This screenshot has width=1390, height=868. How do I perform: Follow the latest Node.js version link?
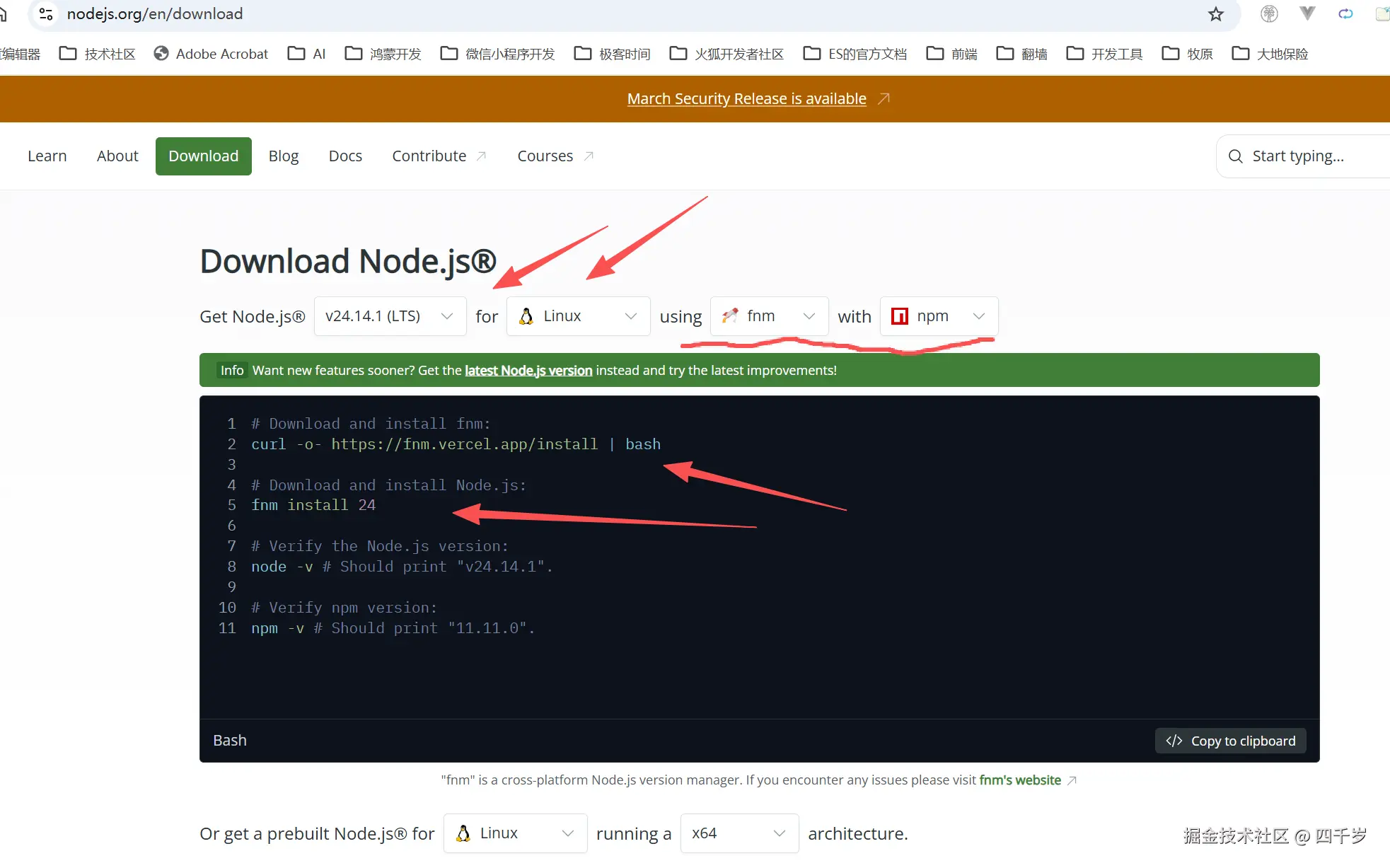528,370
